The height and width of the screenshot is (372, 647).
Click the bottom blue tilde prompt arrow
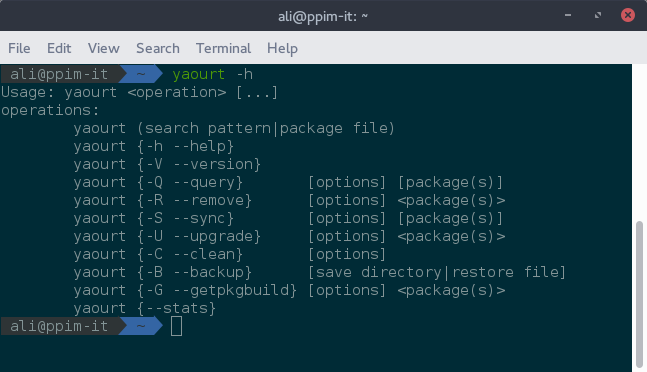click(141, 326)
